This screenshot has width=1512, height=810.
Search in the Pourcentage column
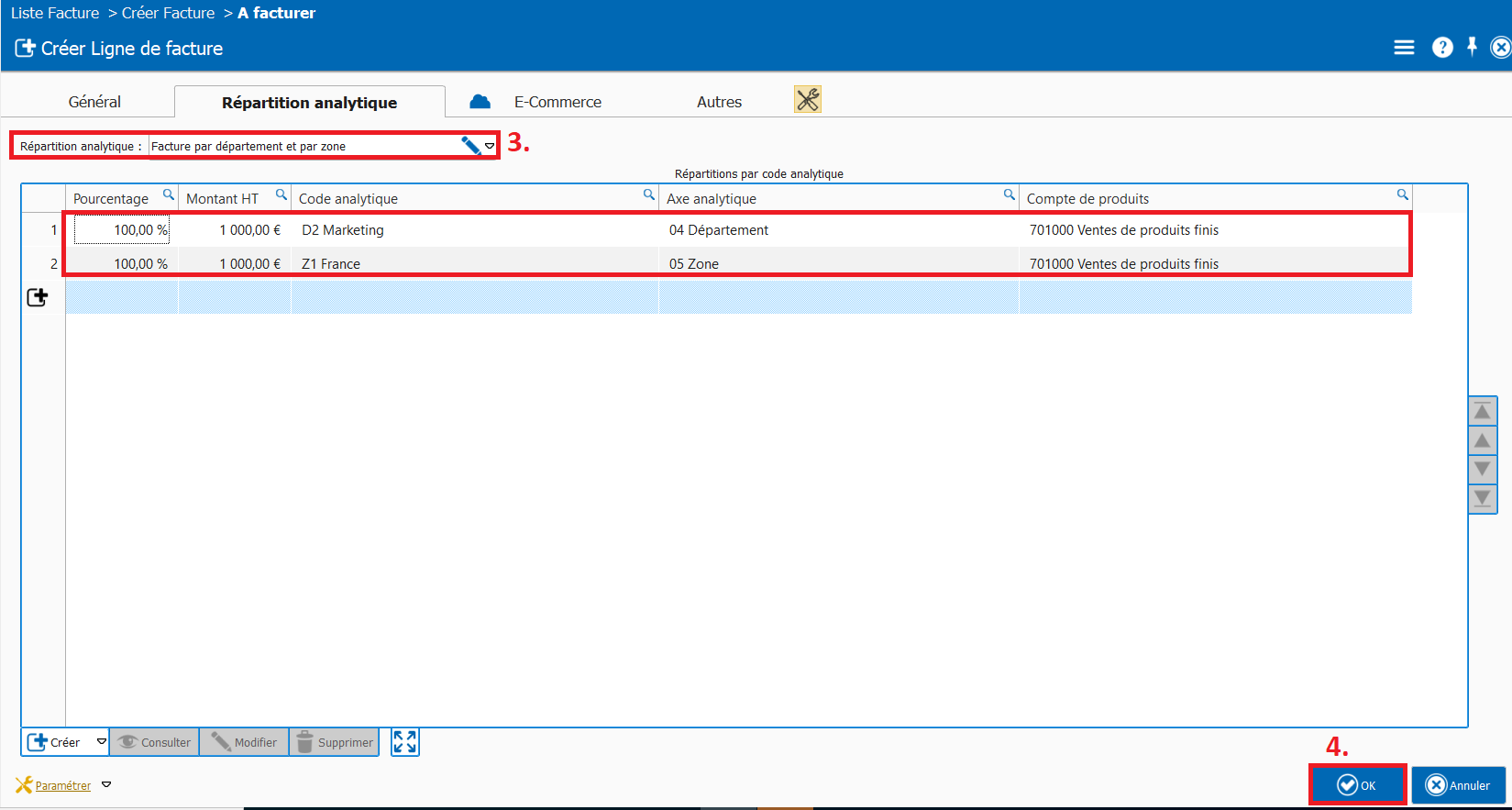(x=169, y=194)
